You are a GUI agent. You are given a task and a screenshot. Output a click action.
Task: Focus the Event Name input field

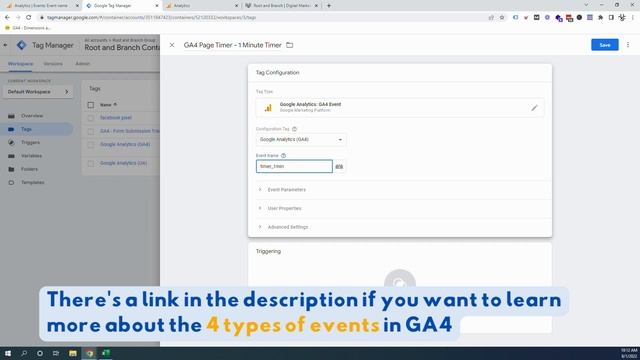pyautogui.click(x=294, y=166)
